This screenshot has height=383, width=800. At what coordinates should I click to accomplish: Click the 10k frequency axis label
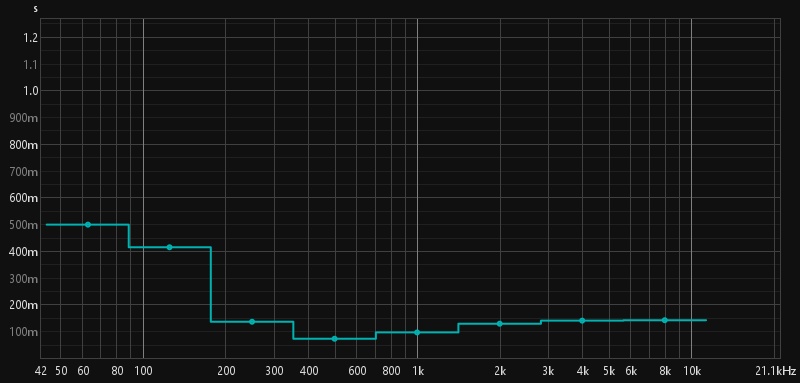point(691,371)
